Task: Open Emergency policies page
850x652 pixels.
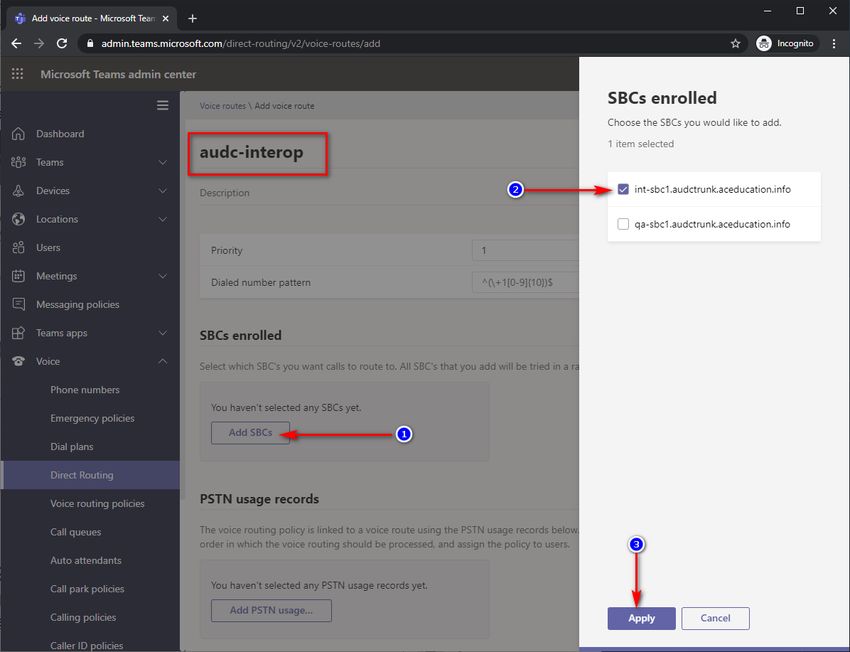Action: 92,418
